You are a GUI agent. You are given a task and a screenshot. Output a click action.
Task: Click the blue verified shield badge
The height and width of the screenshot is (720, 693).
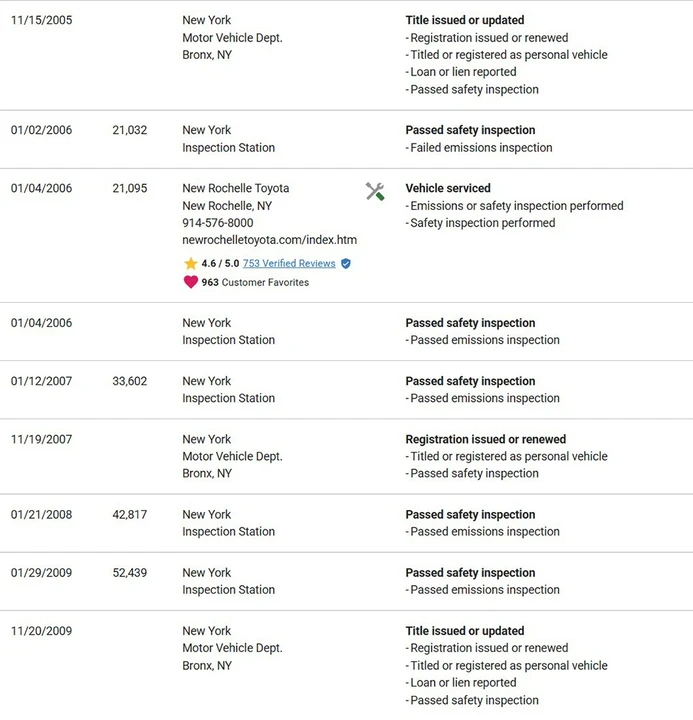coord(346,264)
